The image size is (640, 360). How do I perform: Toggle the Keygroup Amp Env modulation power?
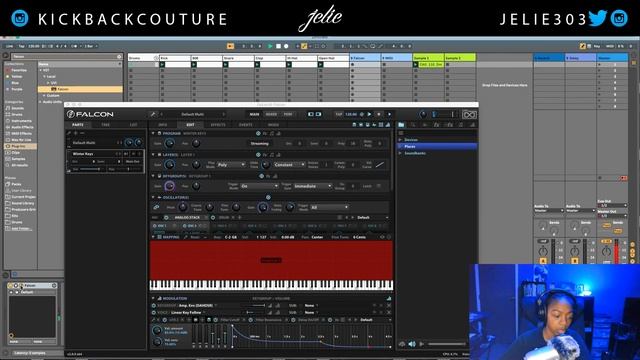[x=153, y=305]
